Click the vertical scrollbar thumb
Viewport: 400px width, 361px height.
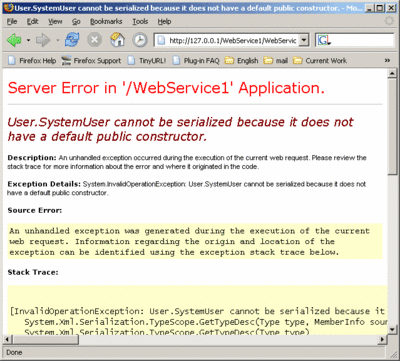392,126
